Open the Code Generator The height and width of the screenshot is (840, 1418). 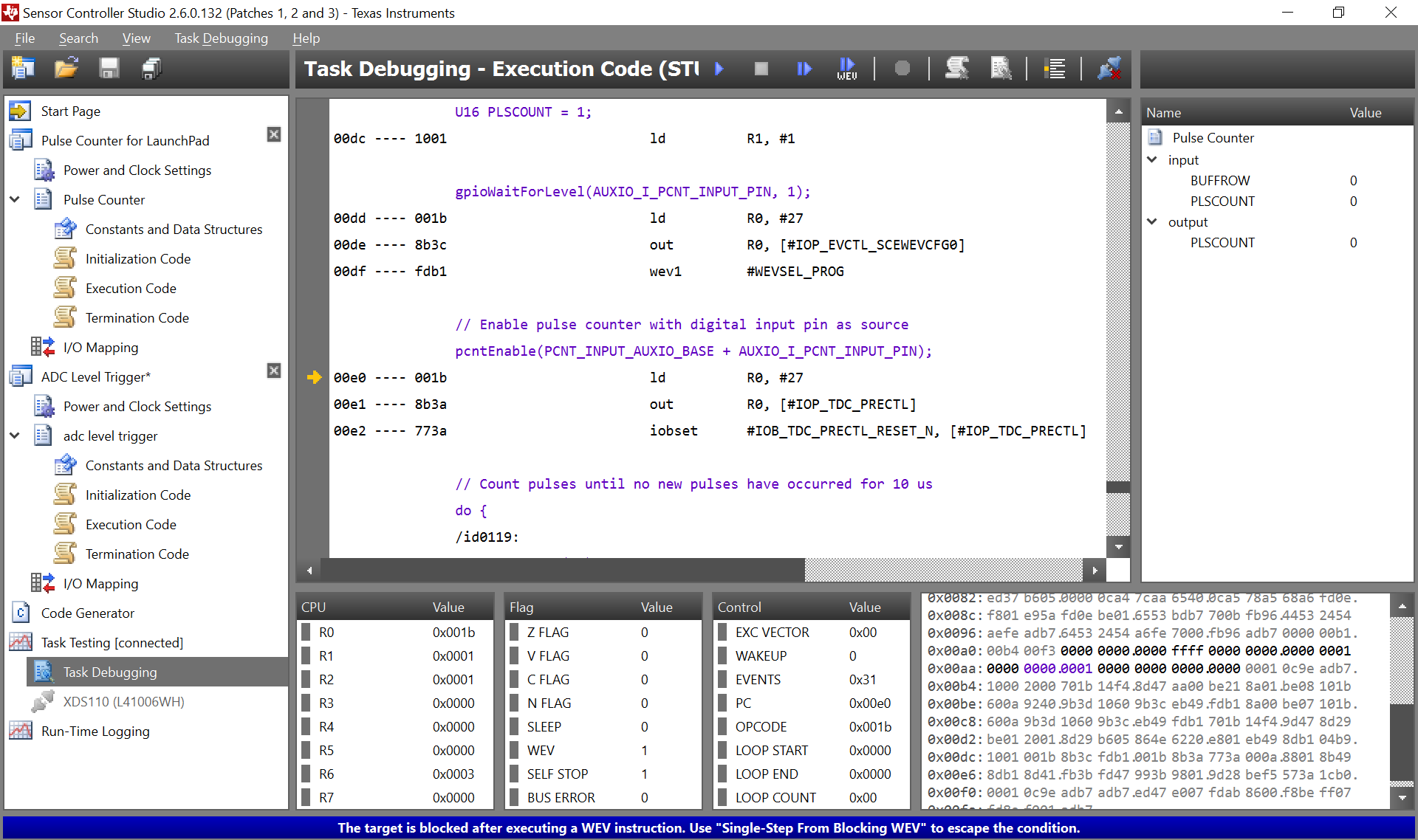coord(86,613)
